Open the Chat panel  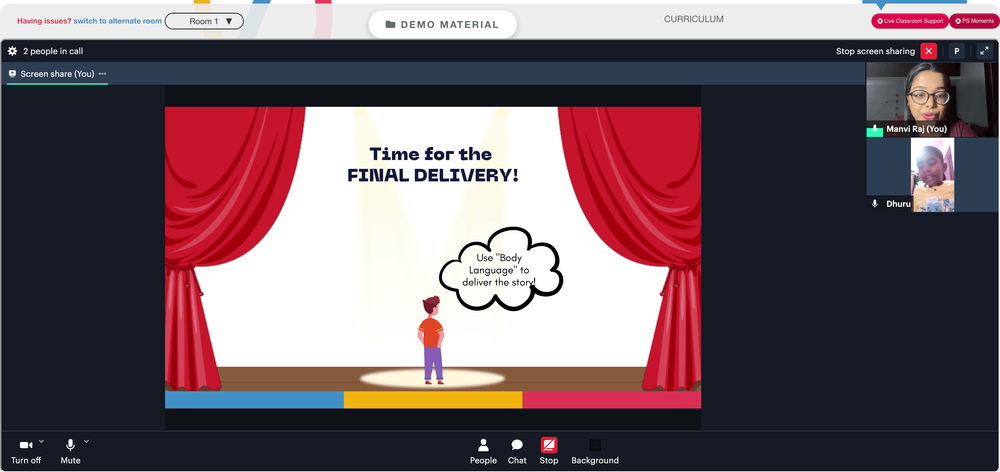point(517,452)
